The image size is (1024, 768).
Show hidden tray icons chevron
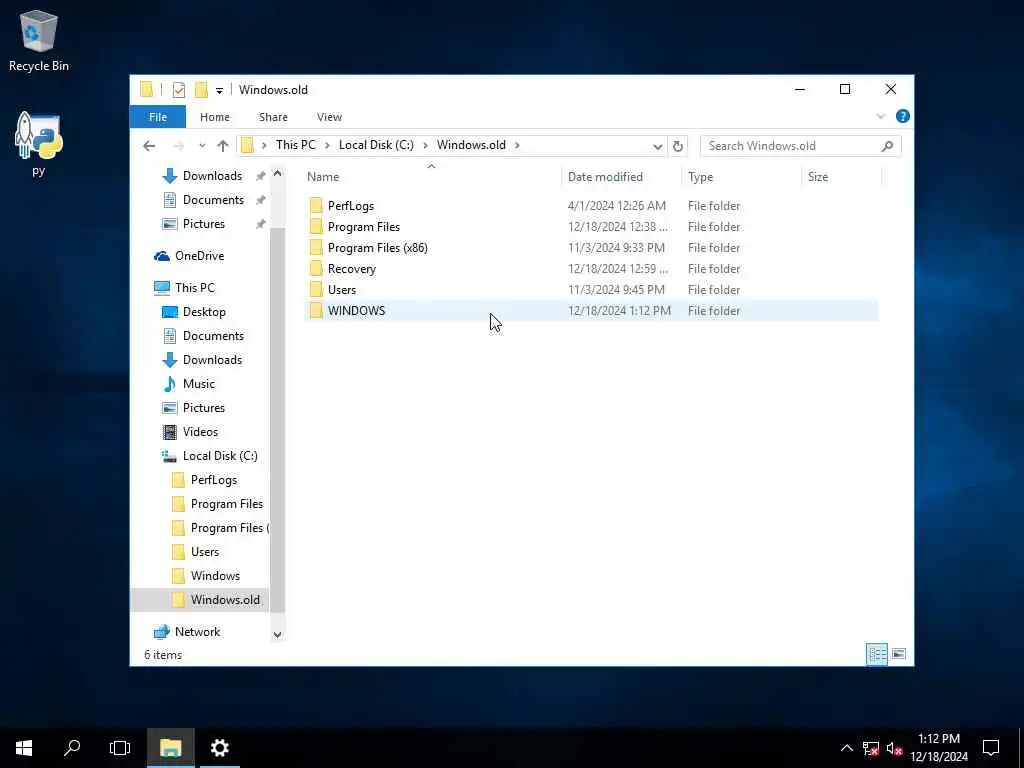846,748
